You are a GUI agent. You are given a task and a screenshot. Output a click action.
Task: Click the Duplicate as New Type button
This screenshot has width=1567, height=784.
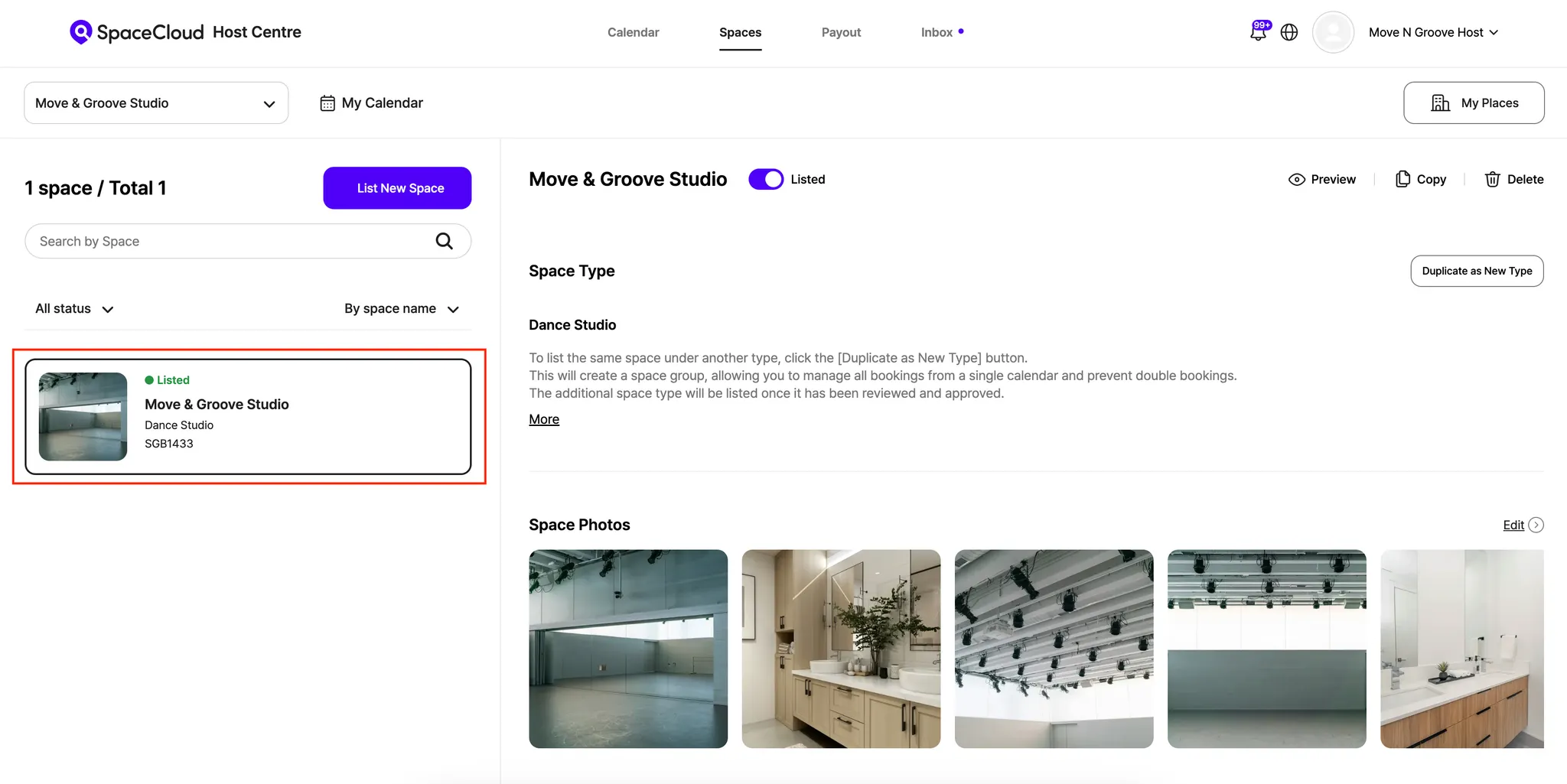(1477, 271)
